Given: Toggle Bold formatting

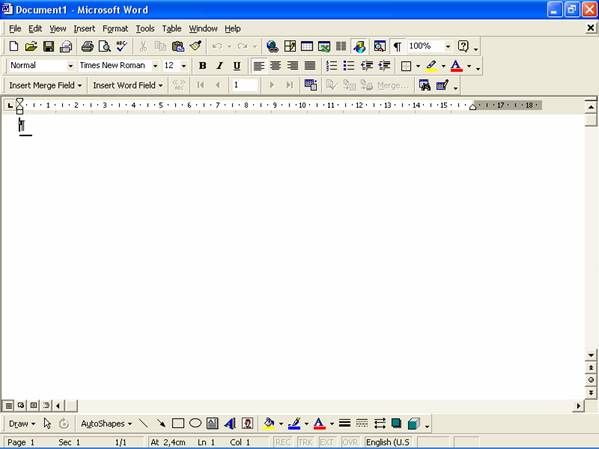Looking at the screenshot, I should coord(202,66).
